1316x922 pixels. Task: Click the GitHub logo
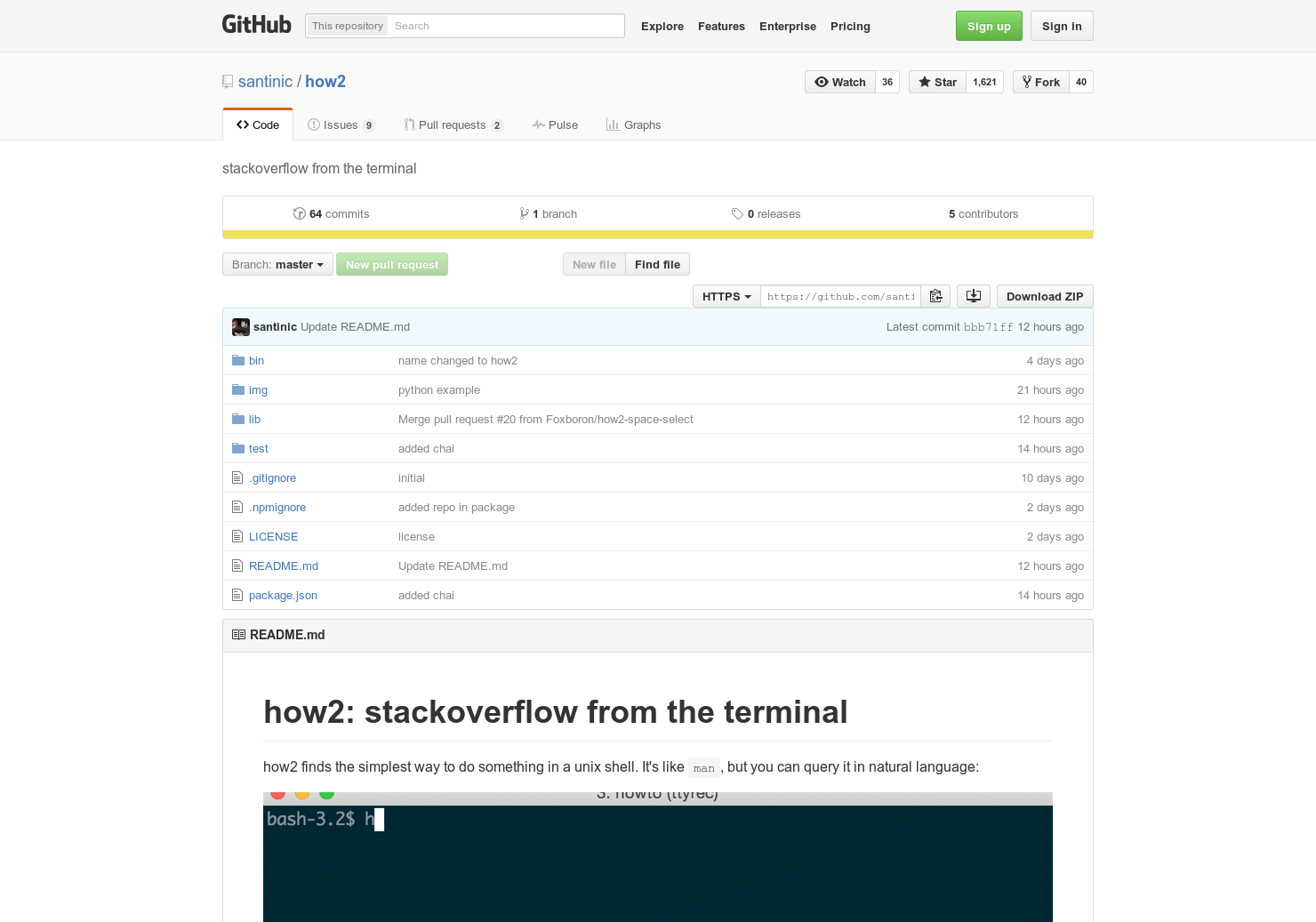click(x=256, y=24)
